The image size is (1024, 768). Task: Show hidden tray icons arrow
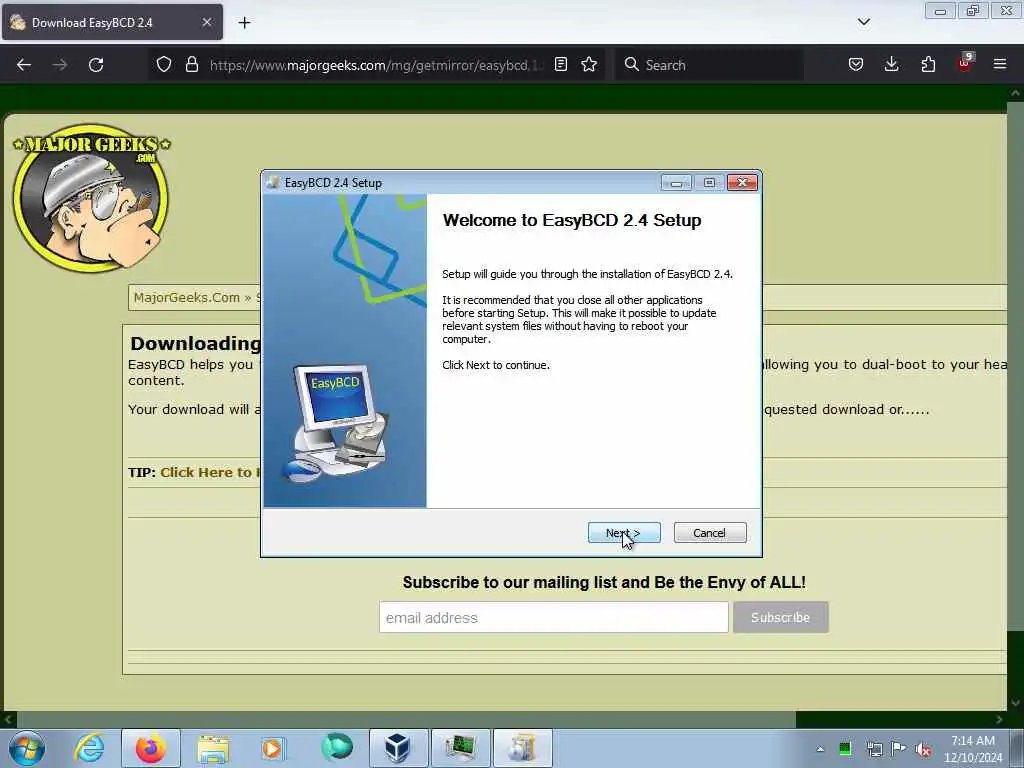coord(820,749)
